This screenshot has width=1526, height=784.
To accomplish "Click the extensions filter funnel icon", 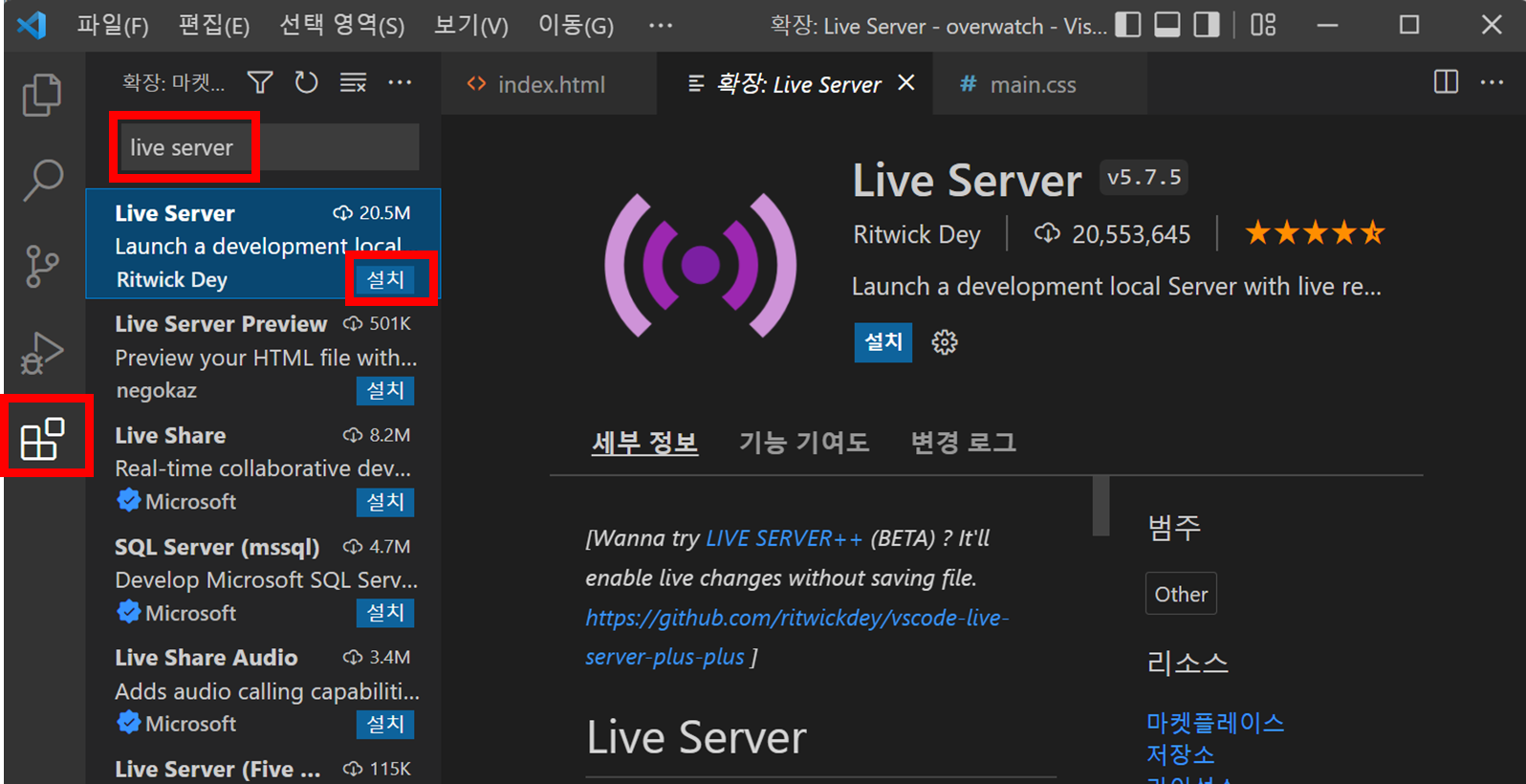I will (260, 83).
